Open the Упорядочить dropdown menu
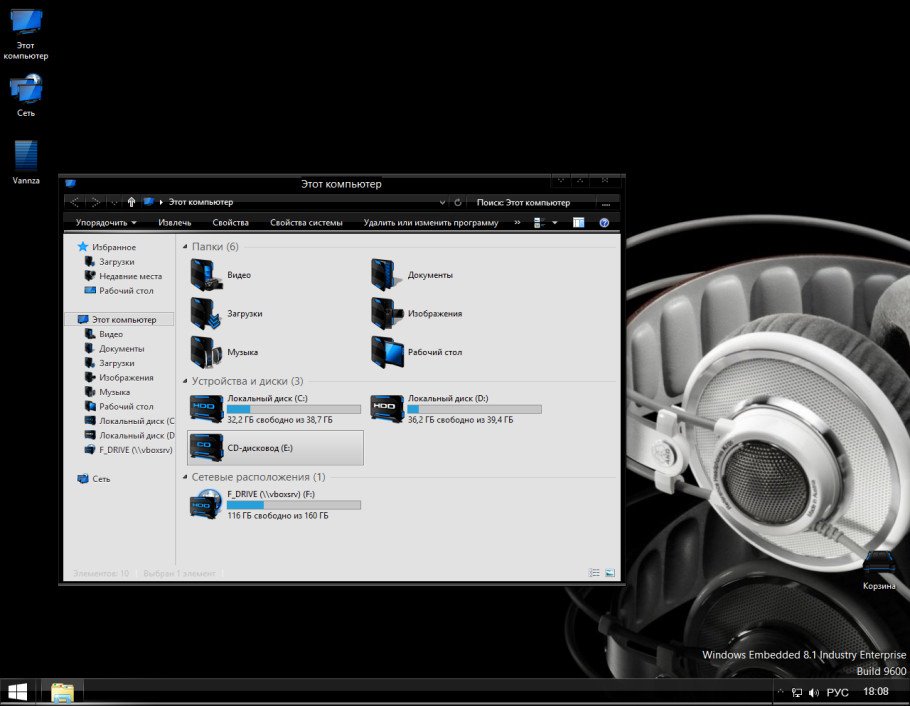Screen dimensions: 910x706 pyautogui.click(x=106, y=223)
